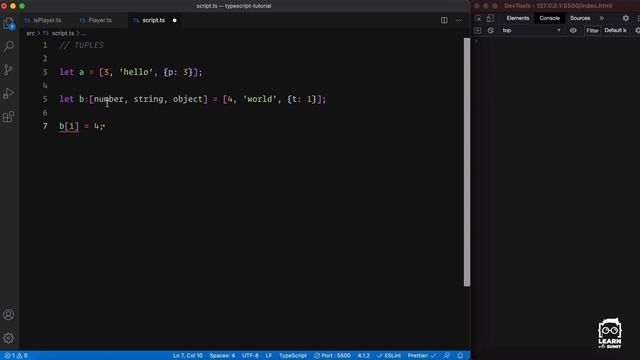Screen dimensions: 640x360
Task: Click LF end of line setting
Action: (x=269, y=356)
